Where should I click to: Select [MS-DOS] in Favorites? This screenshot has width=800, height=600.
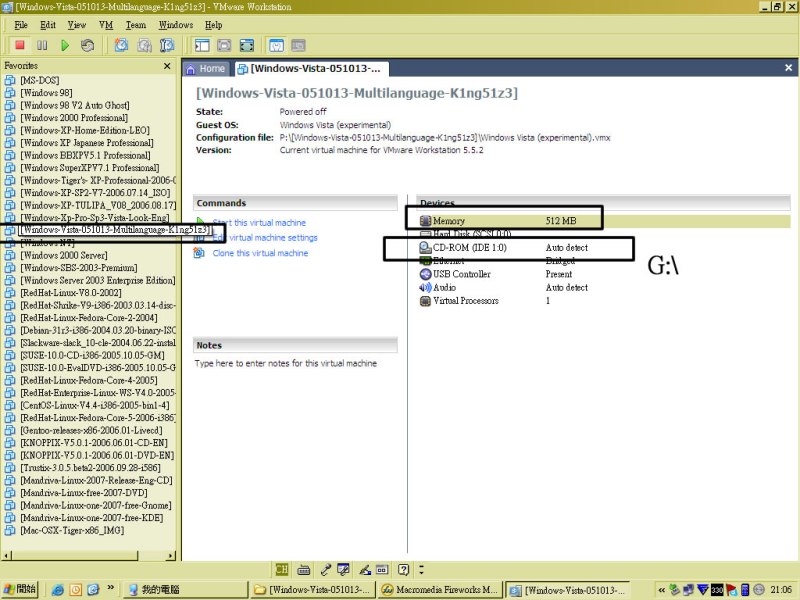coord(40,80)
